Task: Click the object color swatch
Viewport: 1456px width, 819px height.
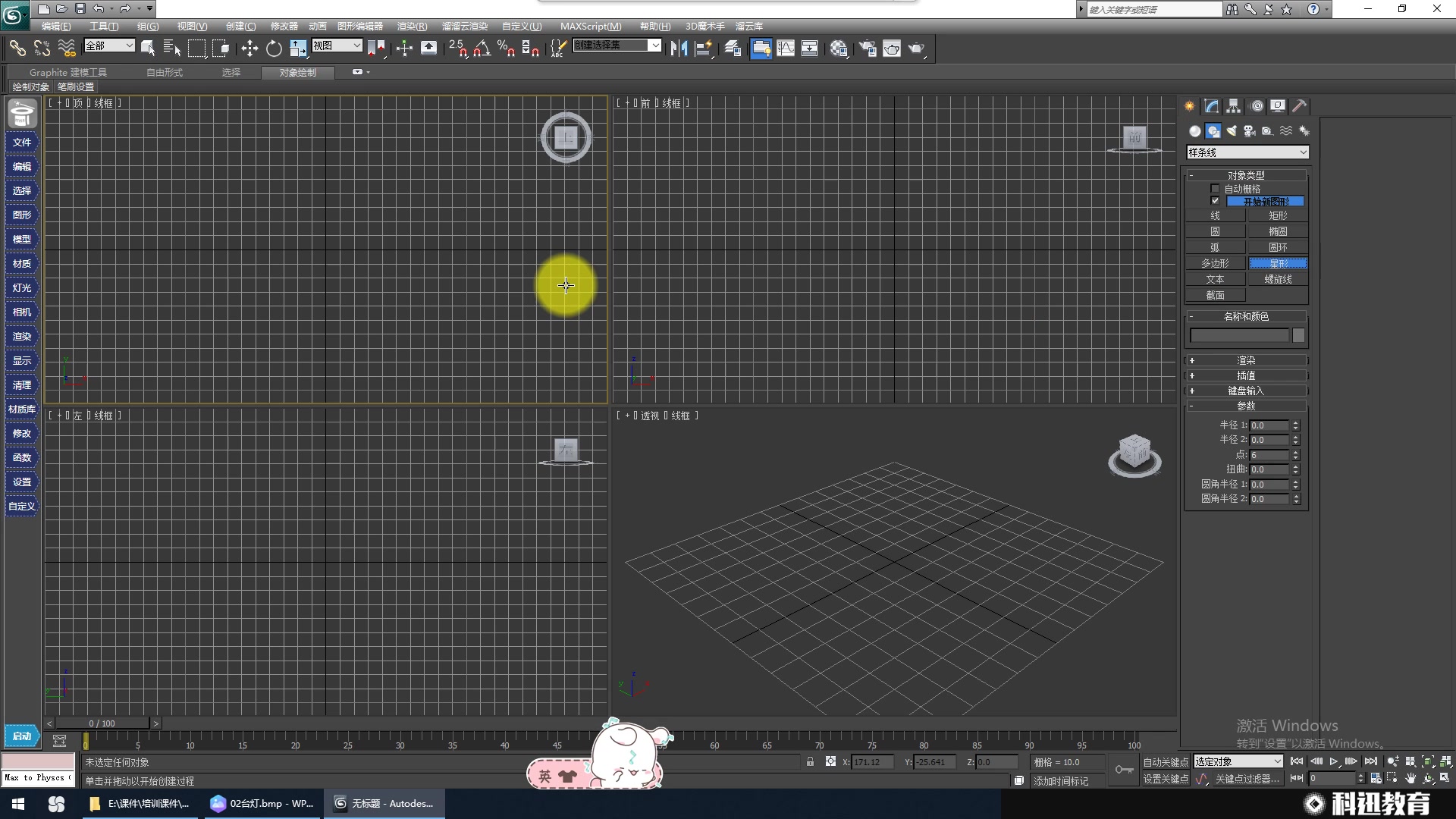Action: [x=1299, y=335]
